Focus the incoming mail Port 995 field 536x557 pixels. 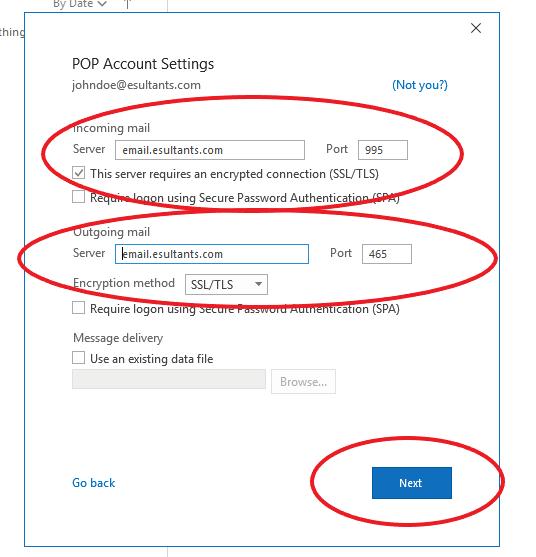383,150
